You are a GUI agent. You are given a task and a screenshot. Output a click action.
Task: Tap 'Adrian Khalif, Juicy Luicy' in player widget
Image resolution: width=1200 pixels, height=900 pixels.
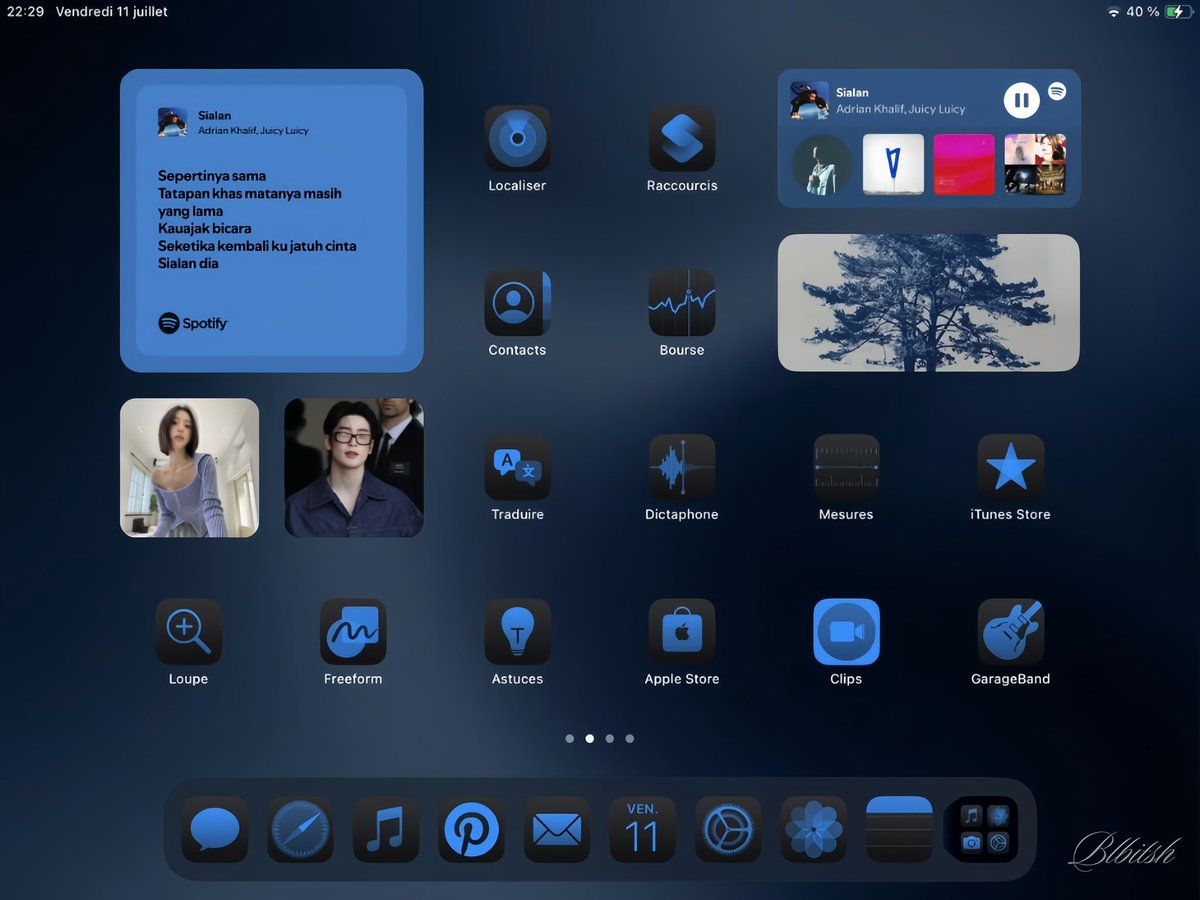pyautogui.click(x=901, y=109)
